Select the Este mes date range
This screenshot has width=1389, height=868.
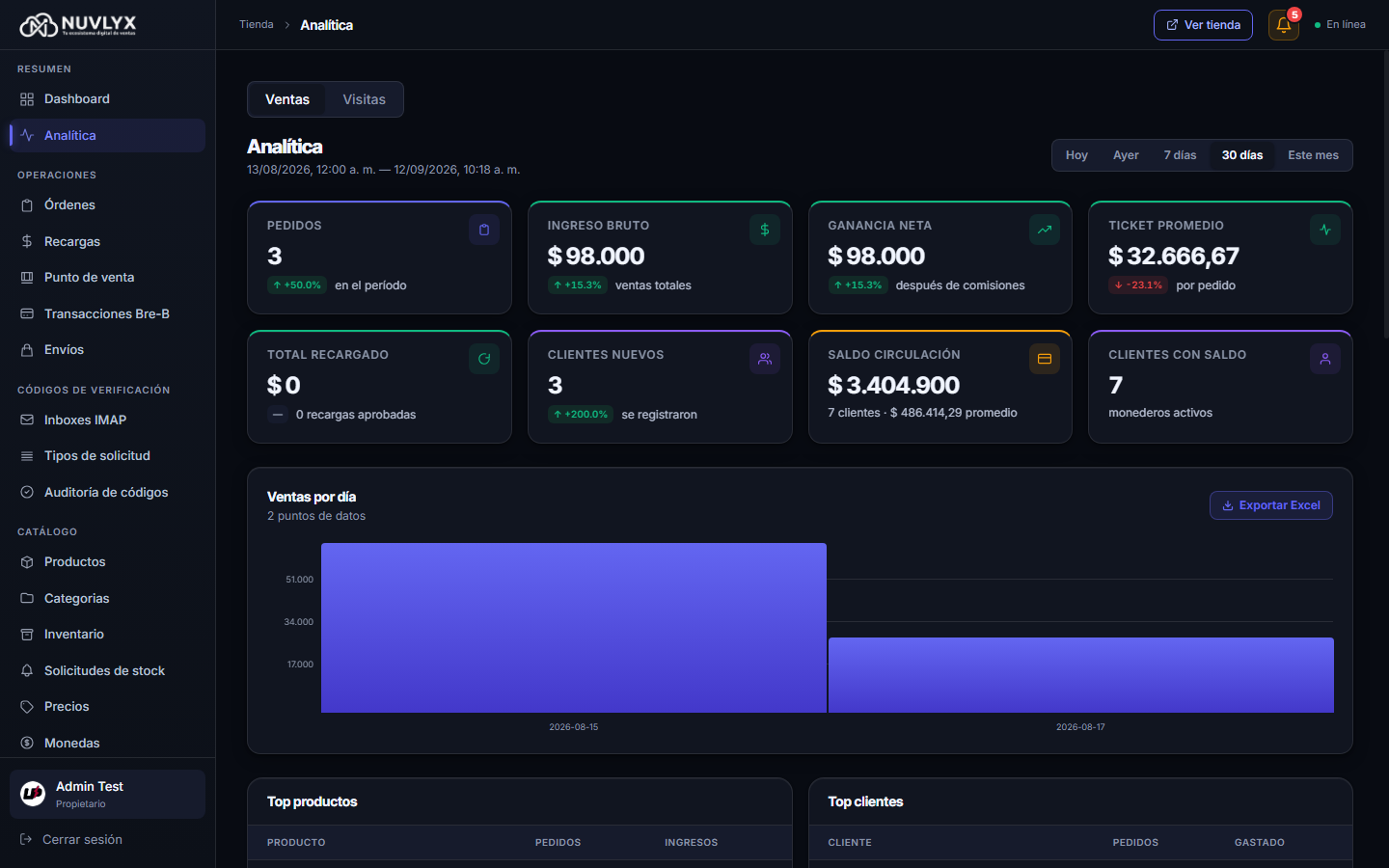pos(1313,155)
